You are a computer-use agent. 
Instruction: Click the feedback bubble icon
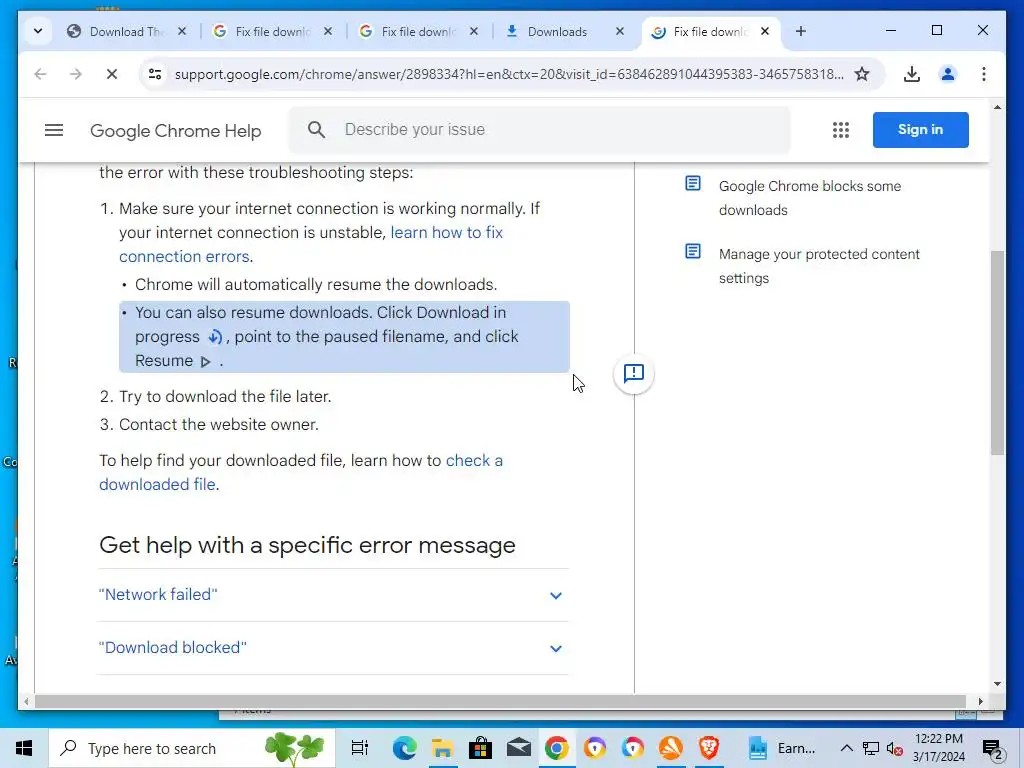[633, 374]
